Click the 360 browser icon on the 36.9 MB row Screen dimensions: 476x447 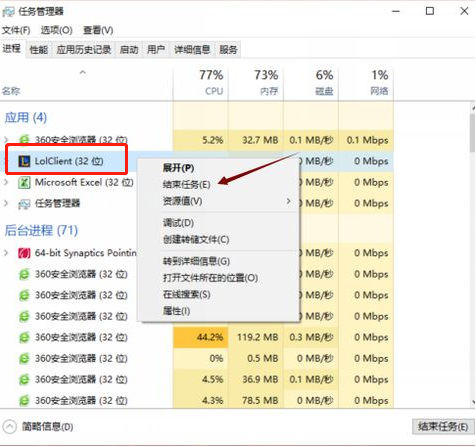point(24,380)
